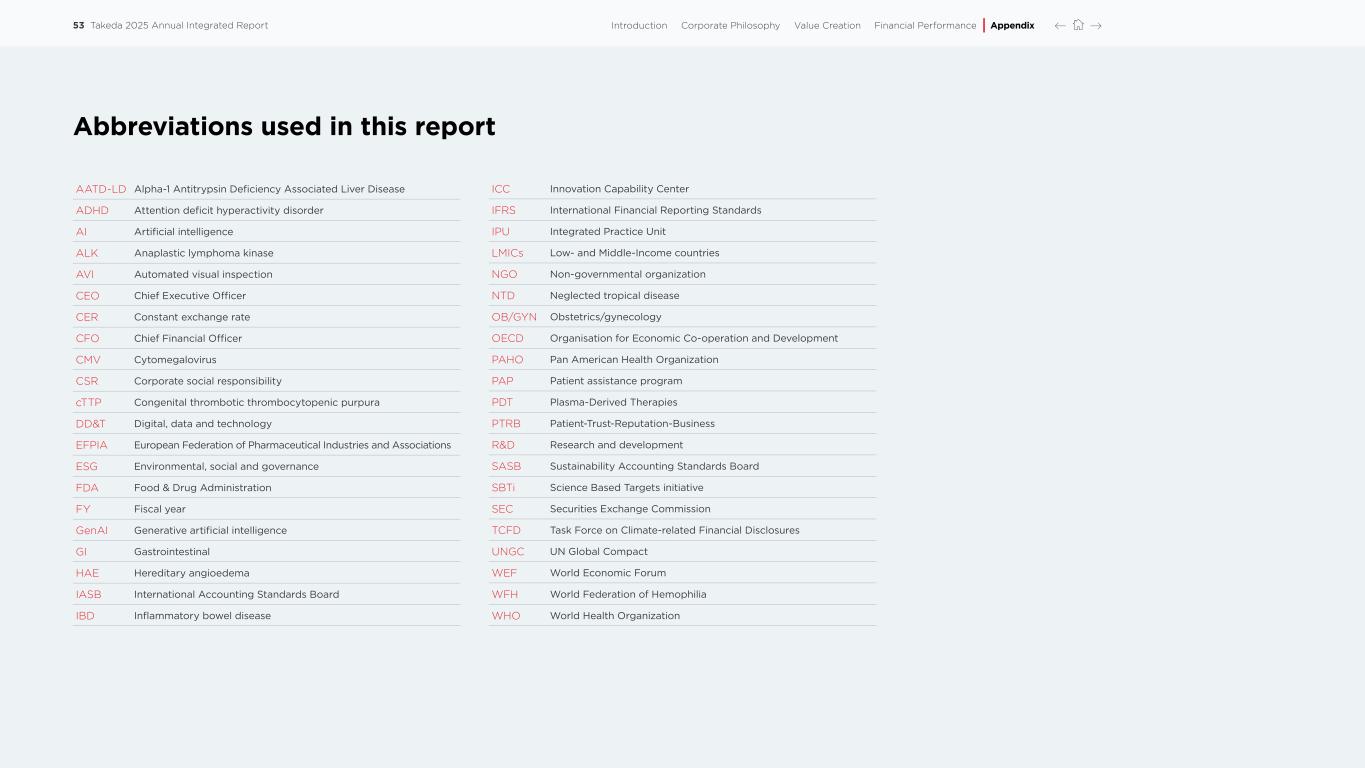Open the Financial Performance section
This screenshot has height=768, width=1365.
pyautogui.click(x=925, y=26)
